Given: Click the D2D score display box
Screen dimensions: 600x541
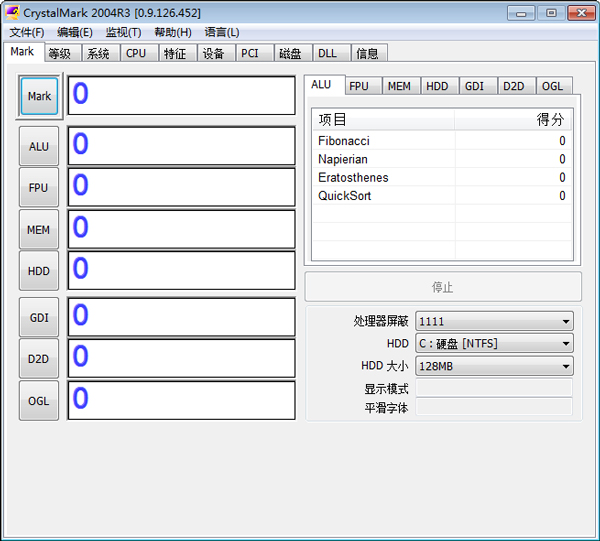Looking at the screenshot, I should point(181,358).
